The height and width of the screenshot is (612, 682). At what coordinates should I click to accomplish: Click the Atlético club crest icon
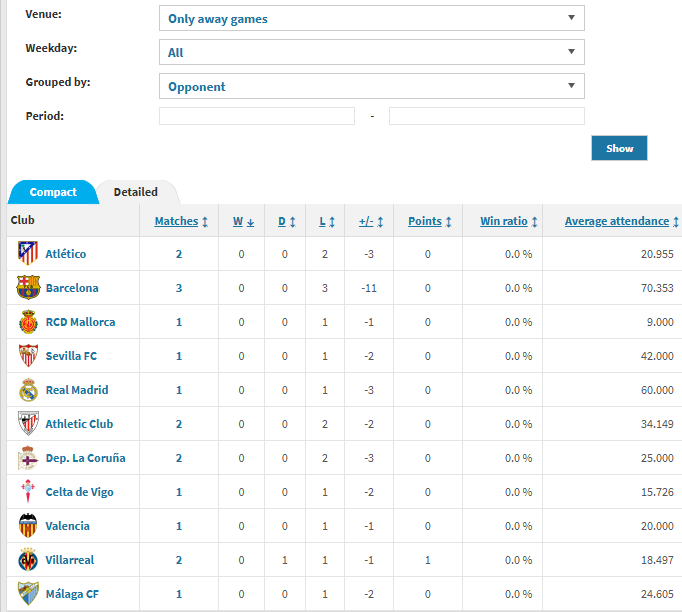point(28,254)
